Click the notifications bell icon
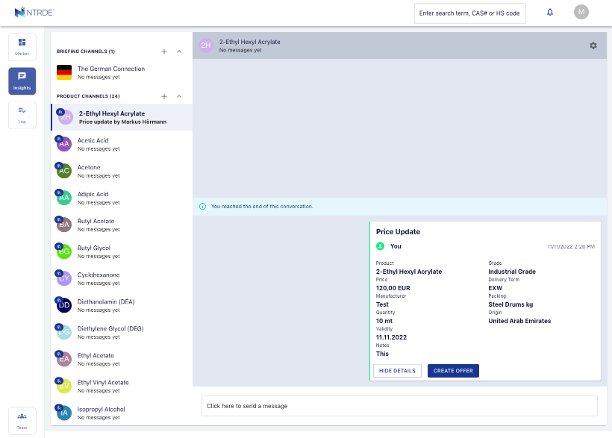Viewport: 612px width, 438px height. click(x=549, y=12)
